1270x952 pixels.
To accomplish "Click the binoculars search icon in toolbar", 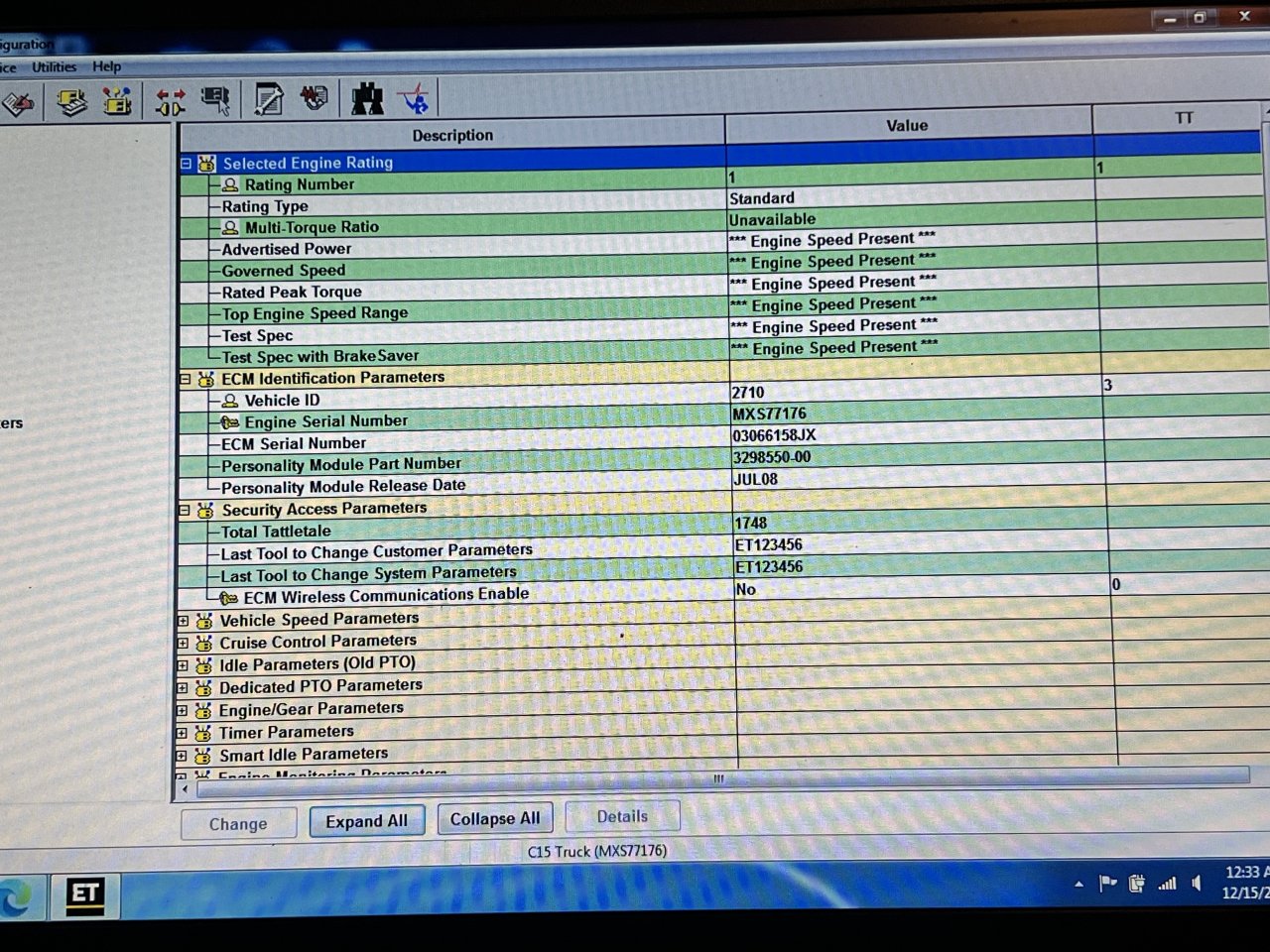I will click(x=367, y=99).
